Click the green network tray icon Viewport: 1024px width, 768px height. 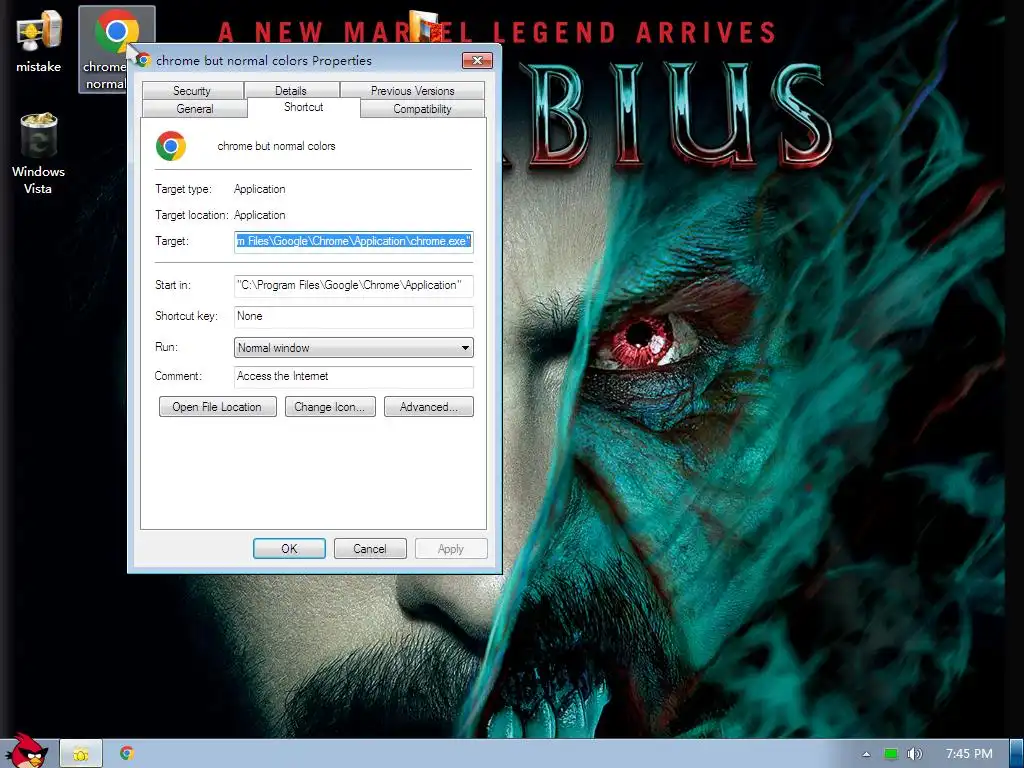(891, 754)
